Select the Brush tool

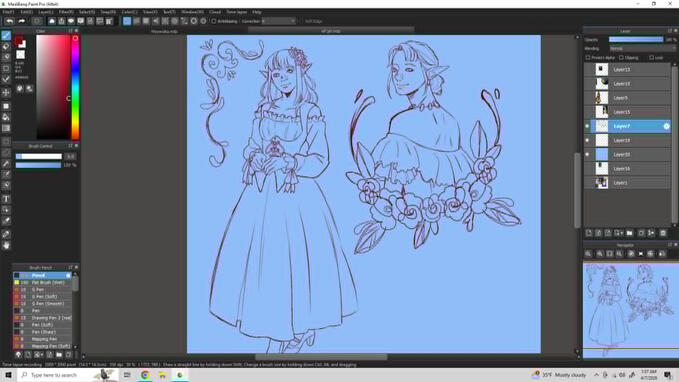(6, 36)
